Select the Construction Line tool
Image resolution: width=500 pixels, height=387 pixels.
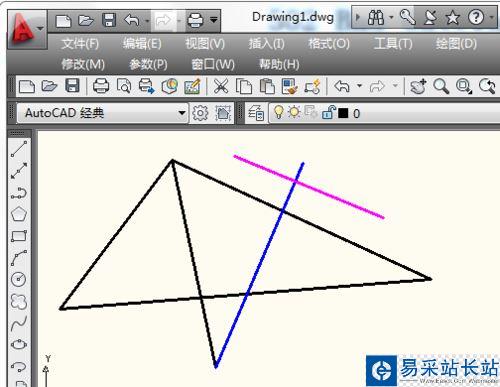(x=19, y=171)
